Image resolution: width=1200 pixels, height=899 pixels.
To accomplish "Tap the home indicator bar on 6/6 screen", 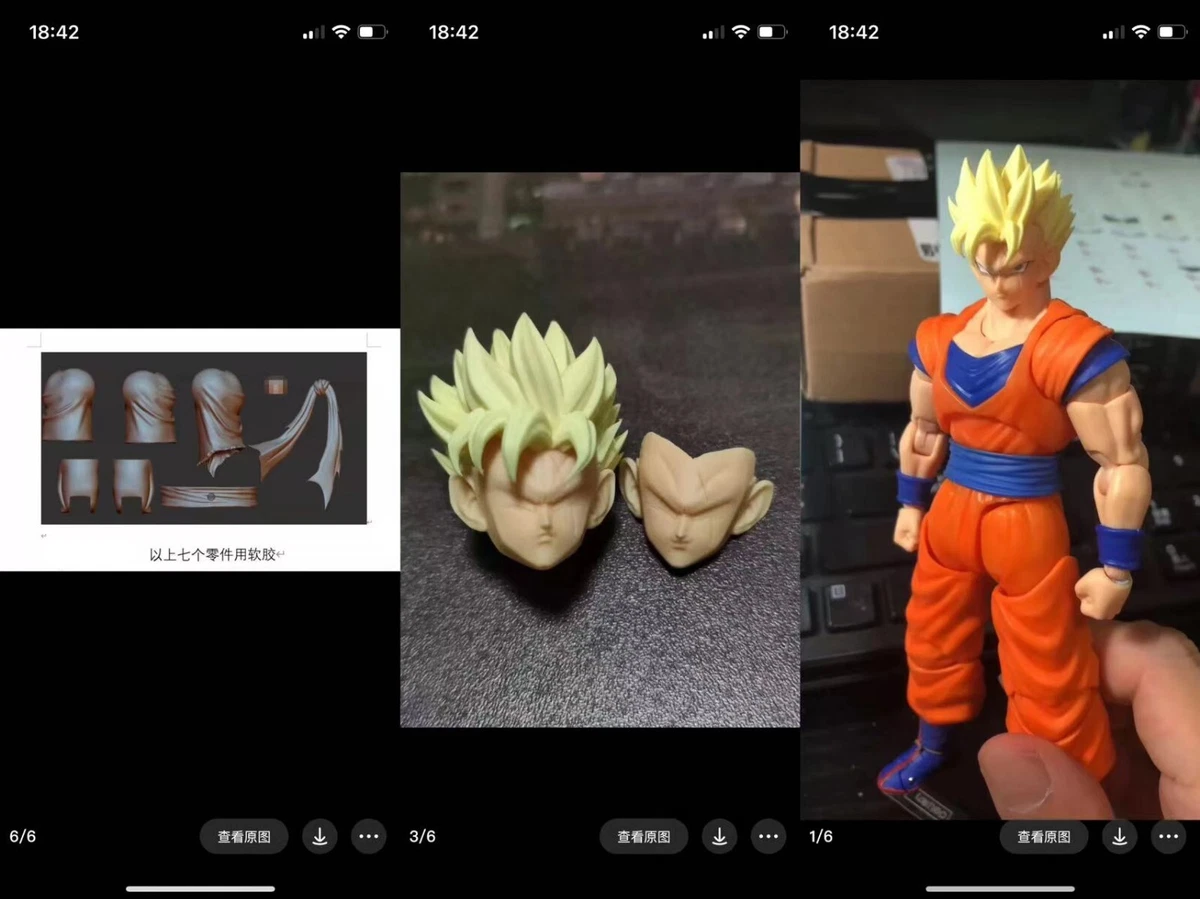I will click(x=200, y=888).
